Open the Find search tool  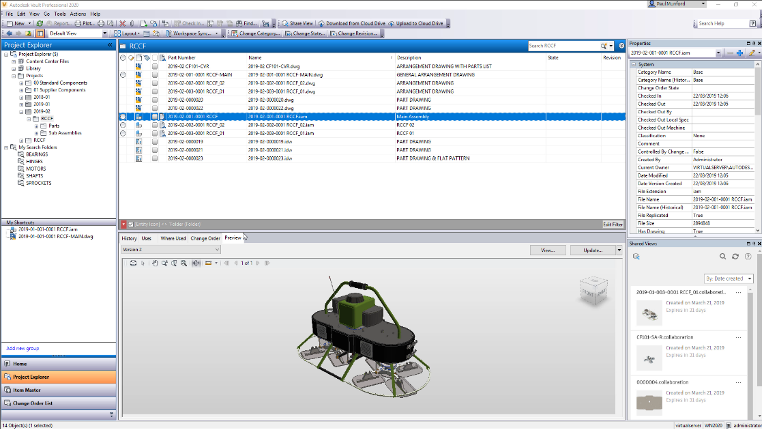point(247,23)
